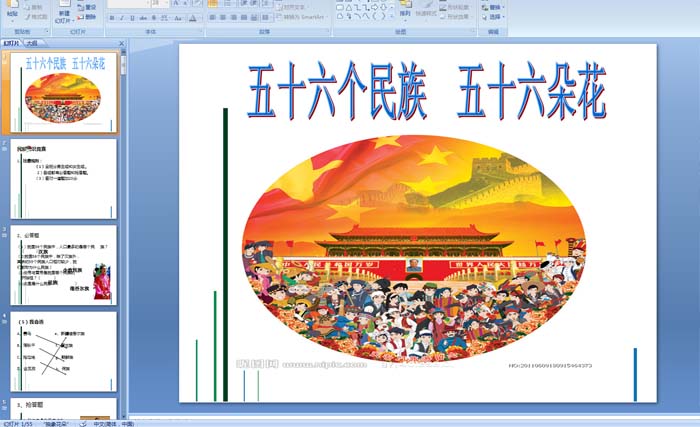Screen dimensions: 700x427
Task: Select slide 3 thumbnail with 必答题
Action: (63, 265)
